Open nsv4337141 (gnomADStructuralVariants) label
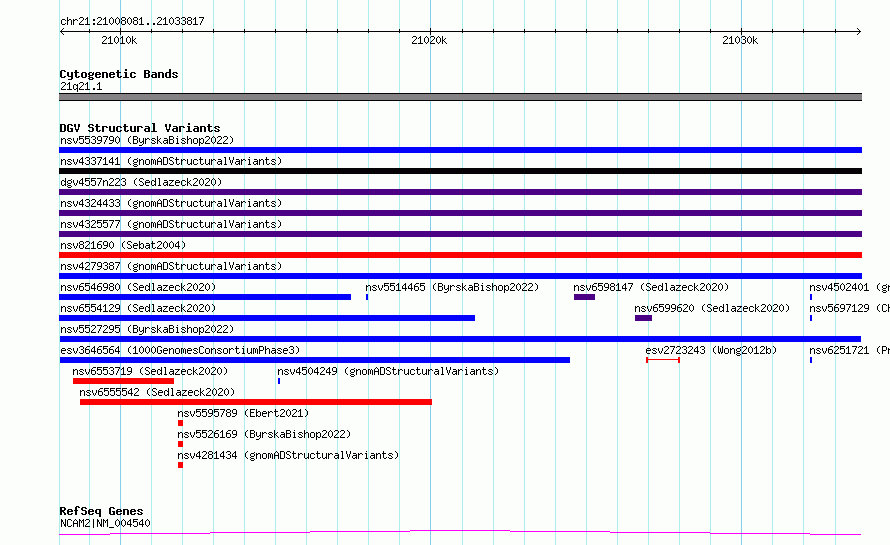This screenshot has width=890, height=545. (171, 161)
